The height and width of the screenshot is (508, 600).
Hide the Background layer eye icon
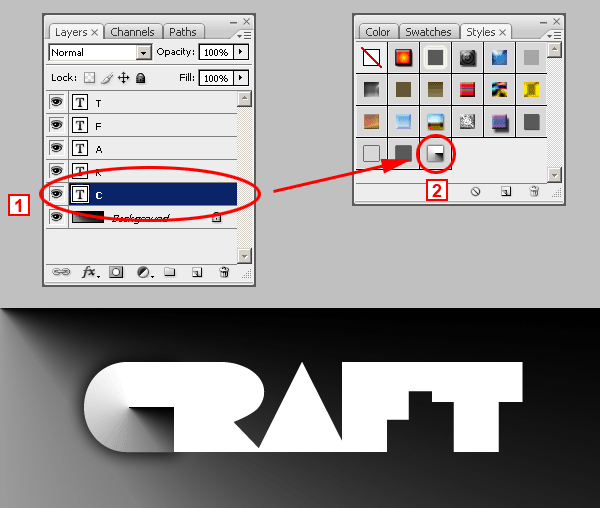(57, 217)
